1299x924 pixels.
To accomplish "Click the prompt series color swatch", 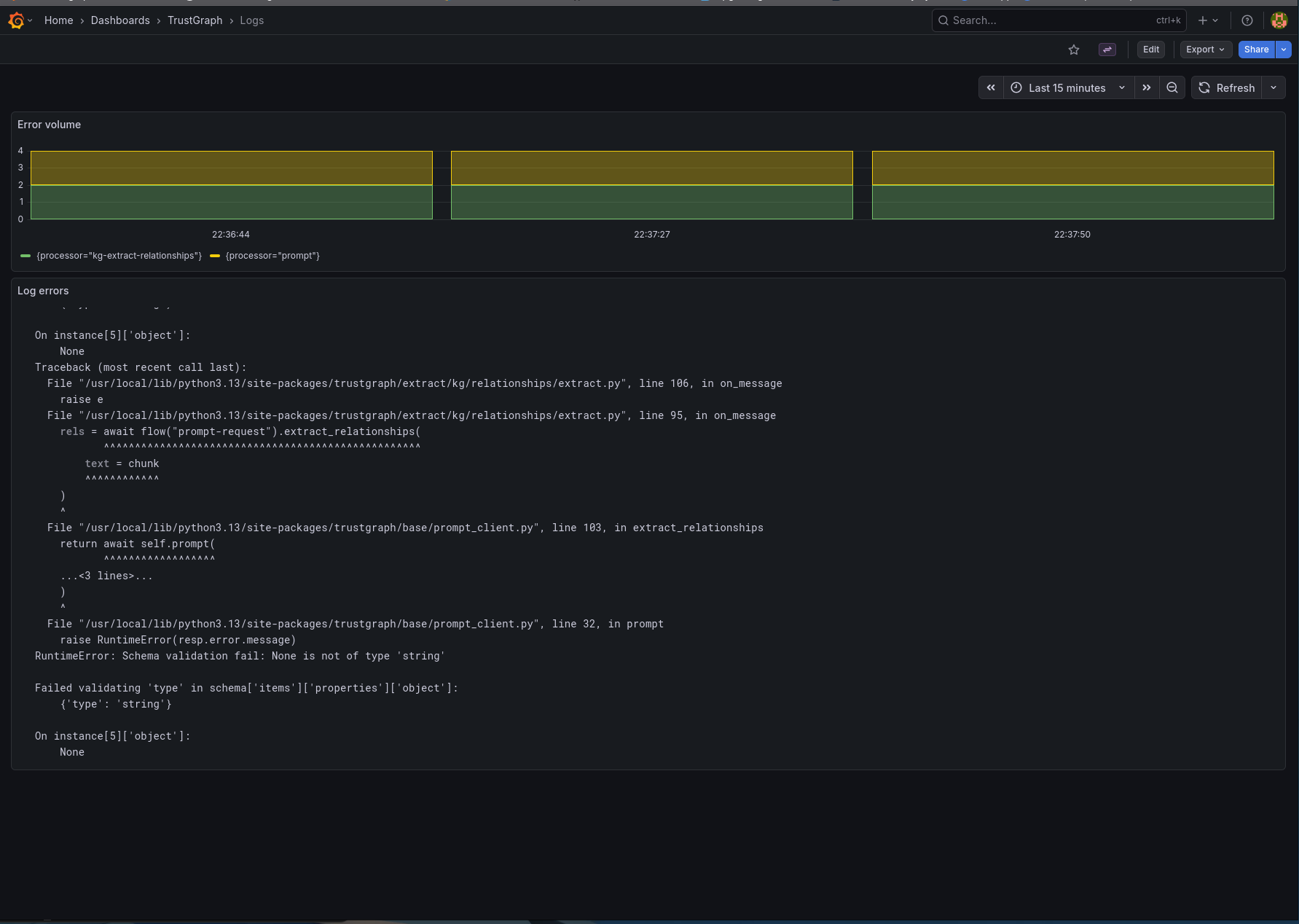I will (215, 256).
